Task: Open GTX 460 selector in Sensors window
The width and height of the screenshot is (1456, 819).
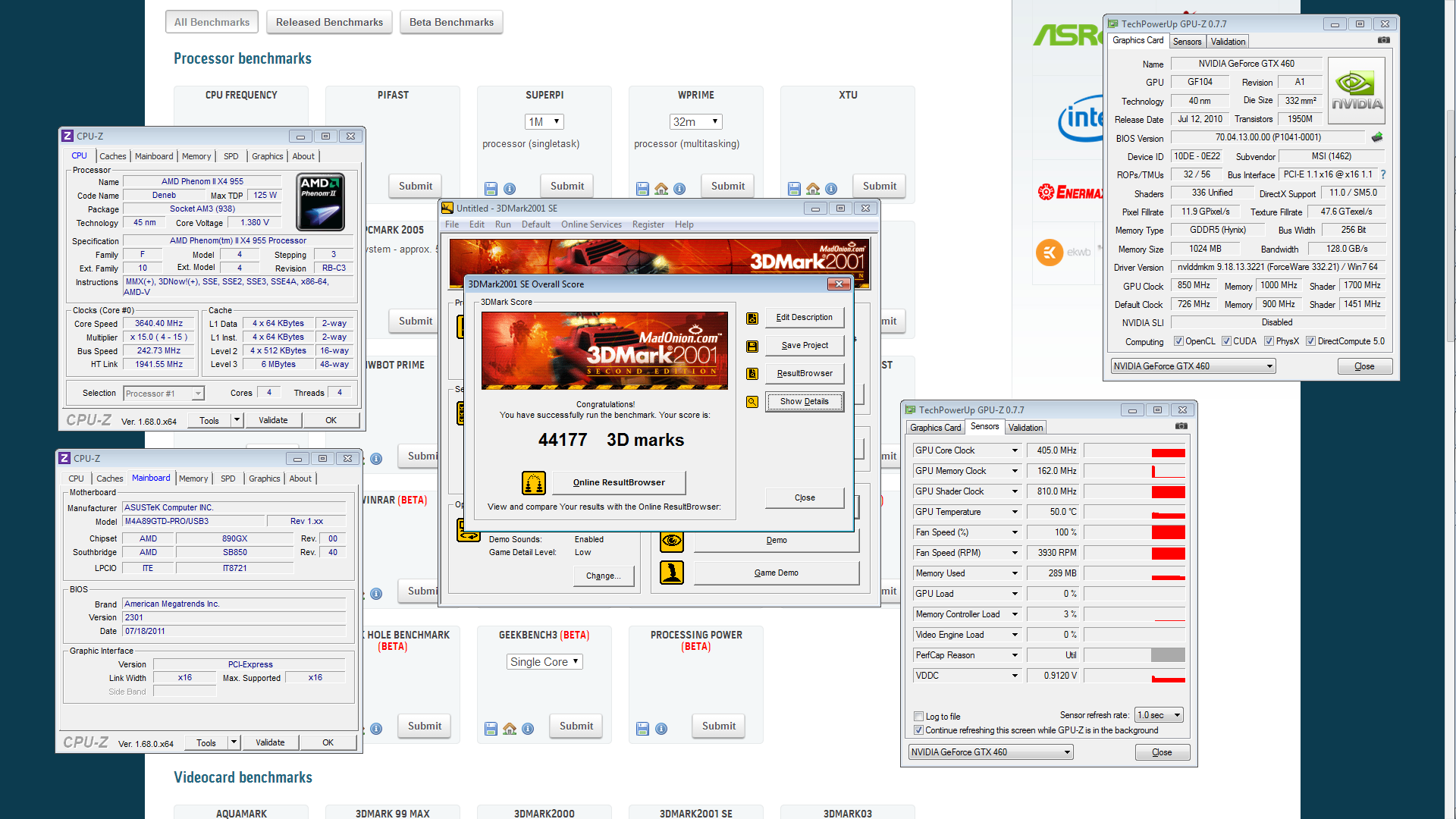Action: (990, 752)
